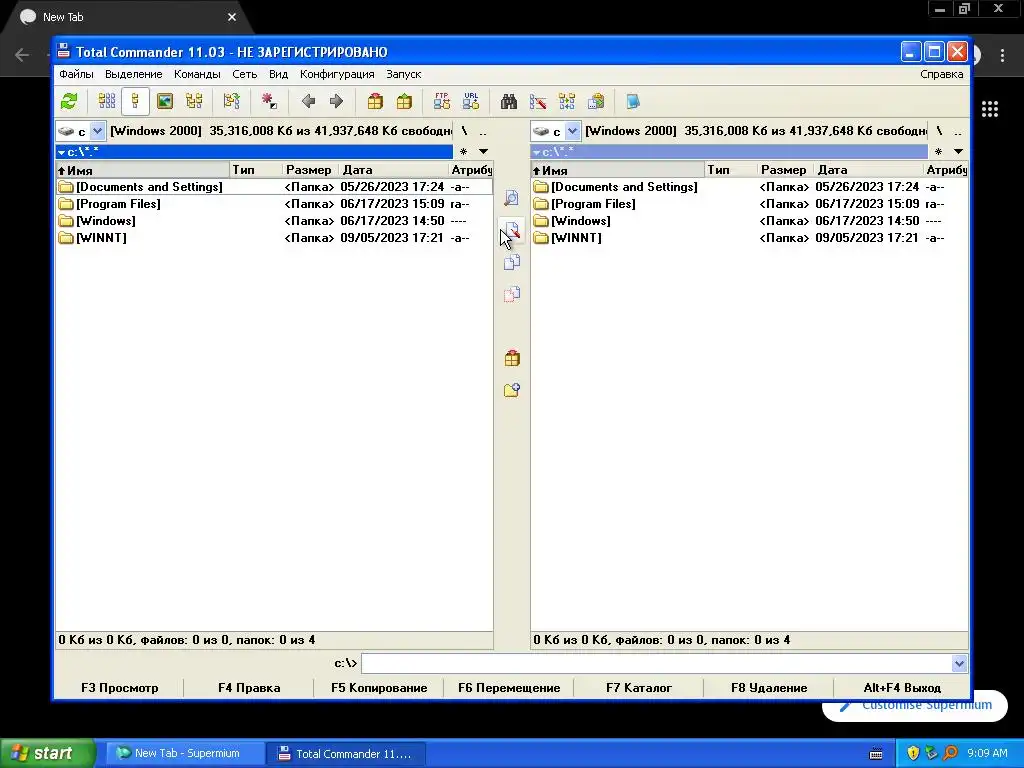This screenshot has height=768, width=1024.
Task: Select the full details view icon
Action: (x=135, y=101)
